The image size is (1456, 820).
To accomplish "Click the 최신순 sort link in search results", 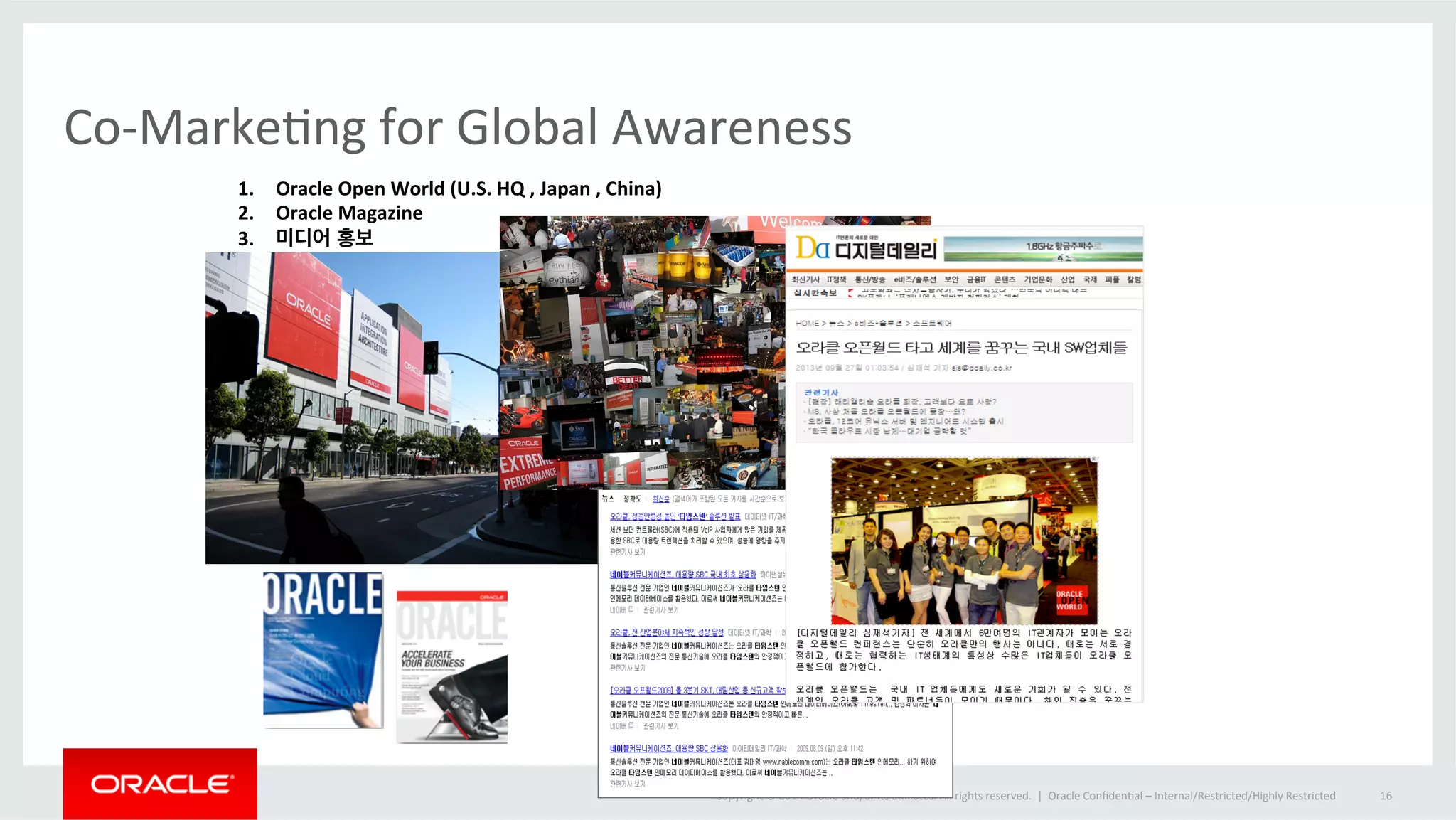I will point(660,499).
